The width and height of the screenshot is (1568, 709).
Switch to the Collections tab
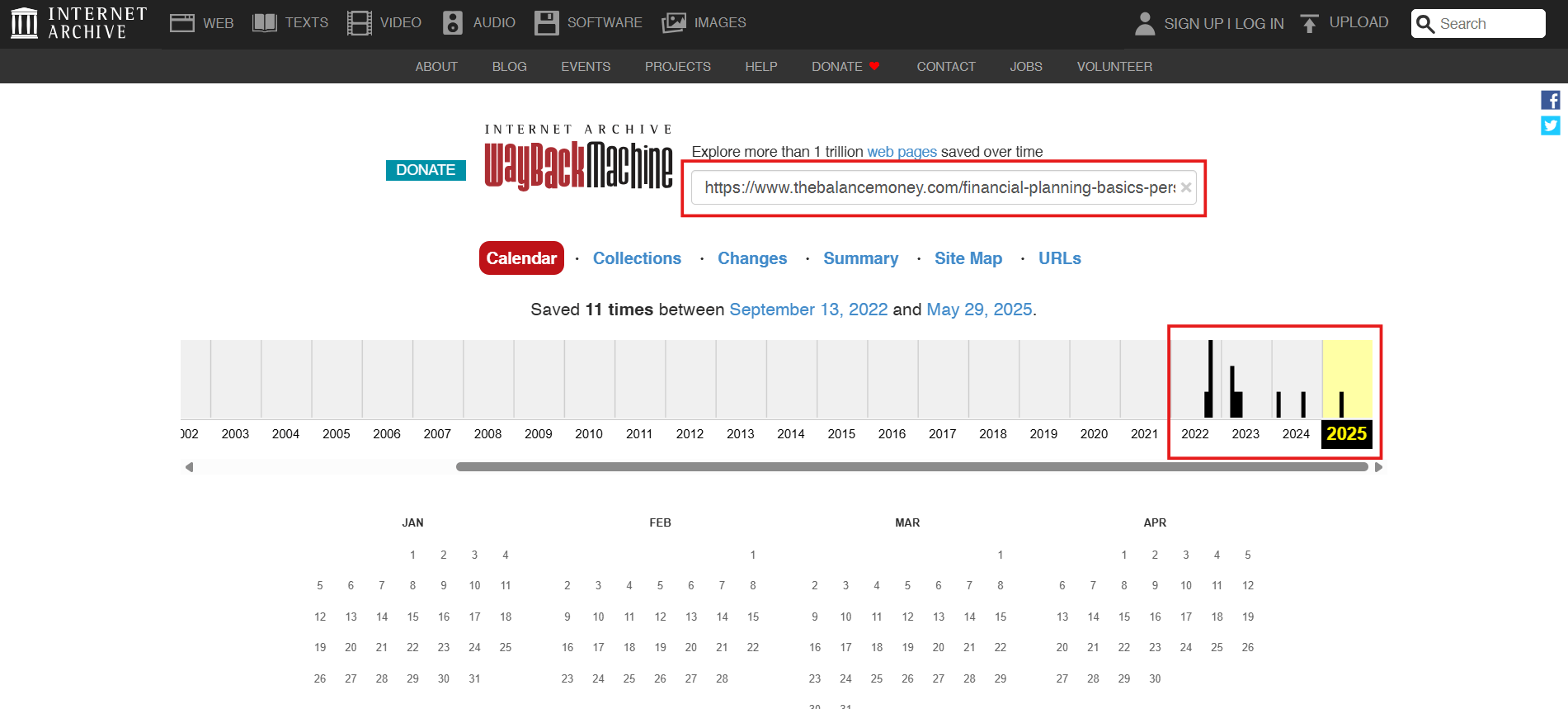point(637,258)
